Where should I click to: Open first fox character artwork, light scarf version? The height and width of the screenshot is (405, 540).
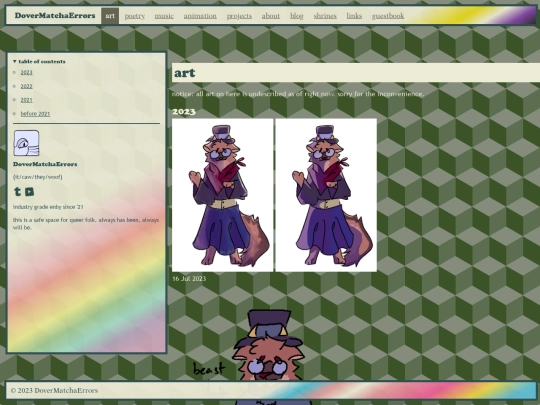222,195
